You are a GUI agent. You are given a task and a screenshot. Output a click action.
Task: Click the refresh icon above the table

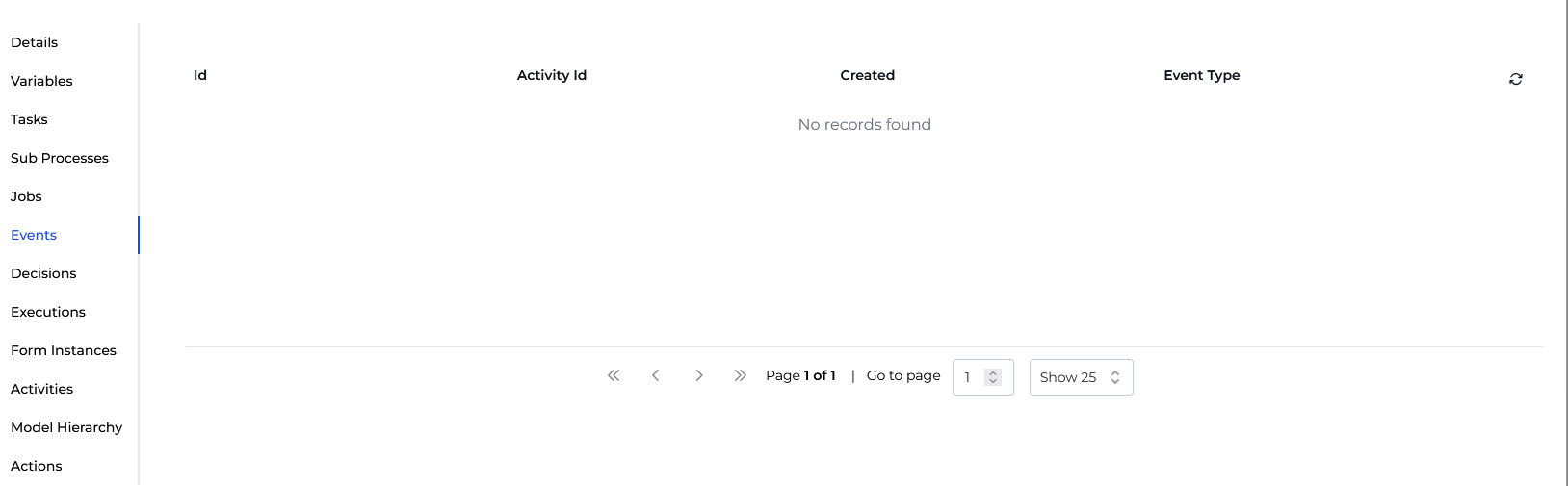tap(1515, 79)
